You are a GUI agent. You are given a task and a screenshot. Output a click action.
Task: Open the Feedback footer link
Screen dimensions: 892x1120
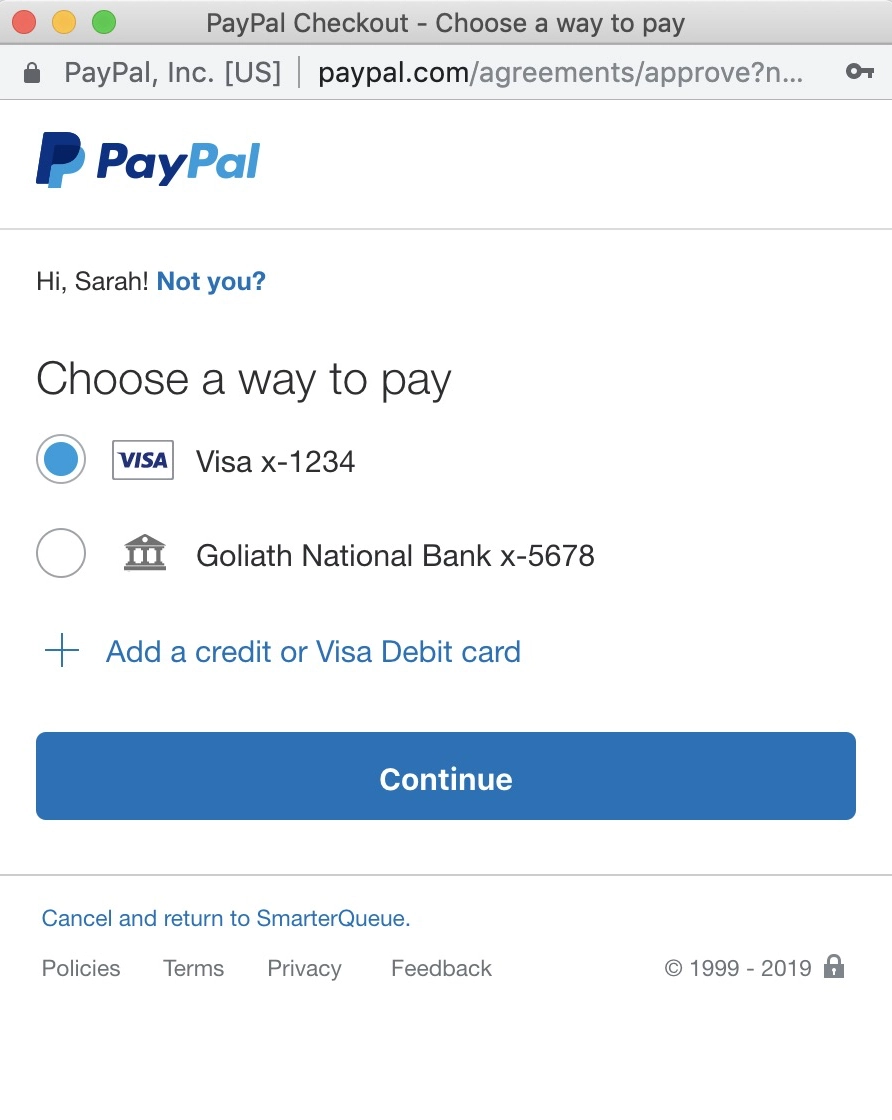click(441, 968)
